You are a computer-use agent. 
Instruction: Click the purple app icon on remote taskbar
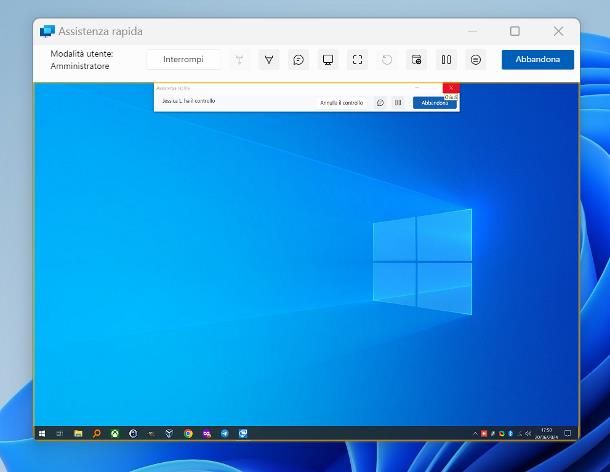tap(207, 433)
